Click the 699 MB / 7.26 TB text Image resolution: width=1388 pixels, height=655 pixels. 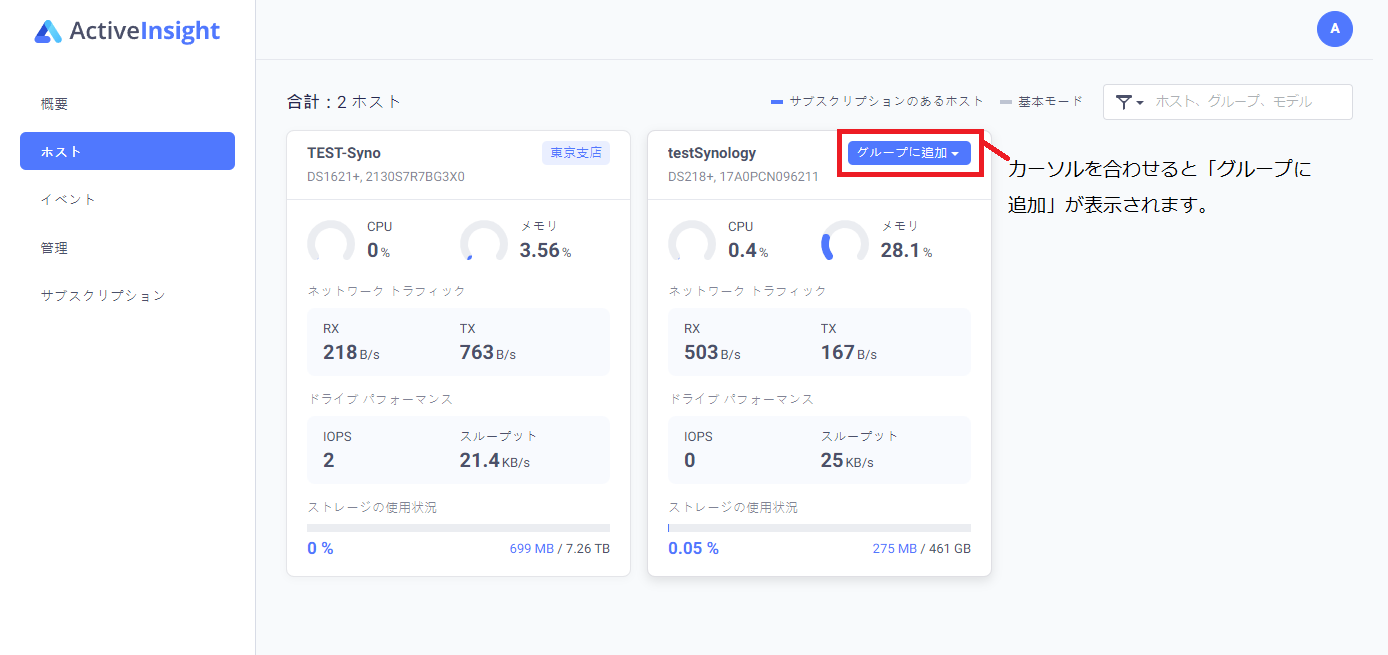(x=560, y=549)
